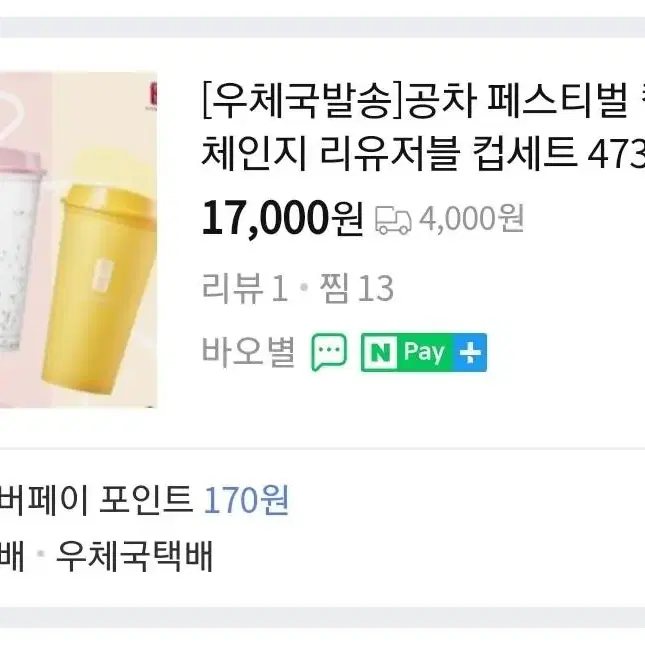Click the 4,000원 shipping fee
Image resolution: width=645 pixels, height=645 pixels.
[x=471, y=218]
